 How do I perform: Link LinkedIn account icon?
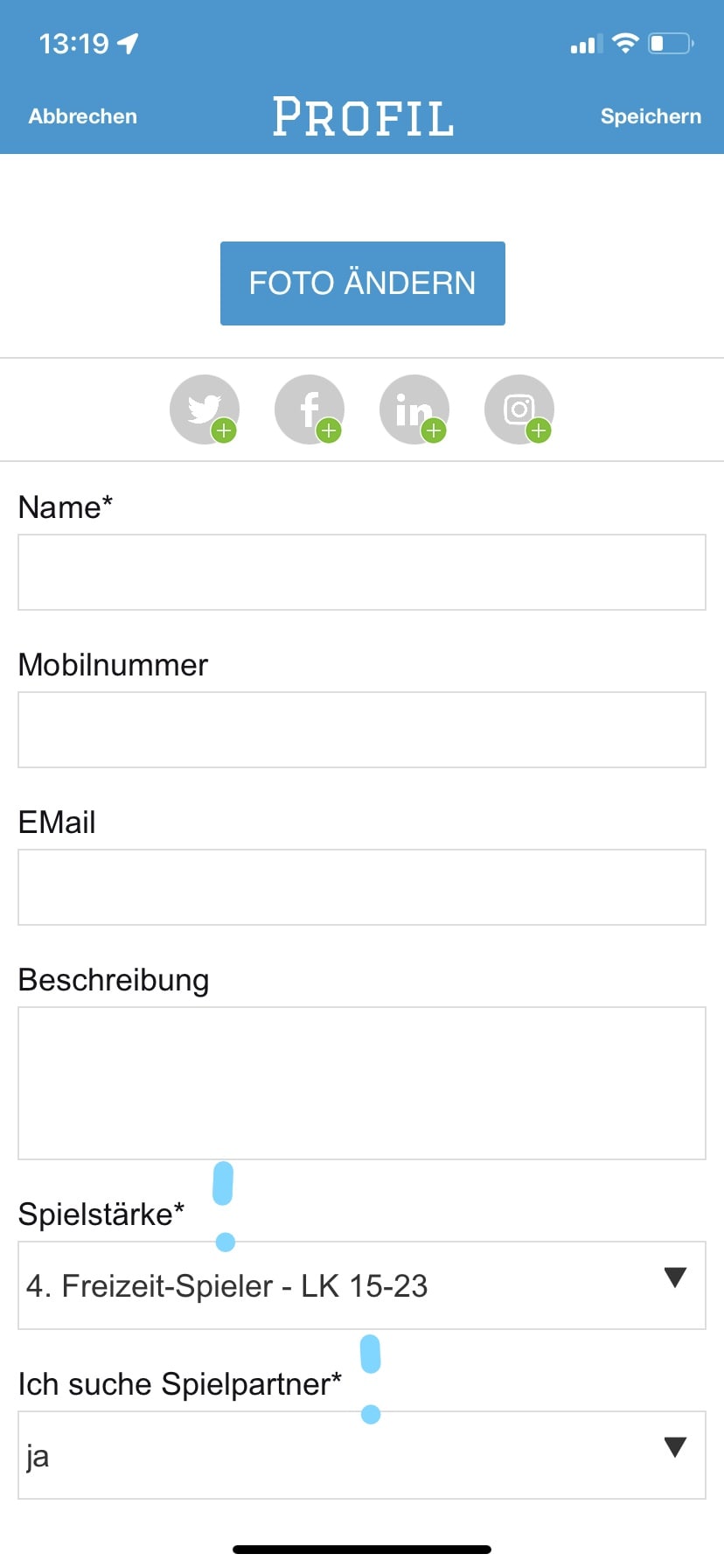click(414, 409)
